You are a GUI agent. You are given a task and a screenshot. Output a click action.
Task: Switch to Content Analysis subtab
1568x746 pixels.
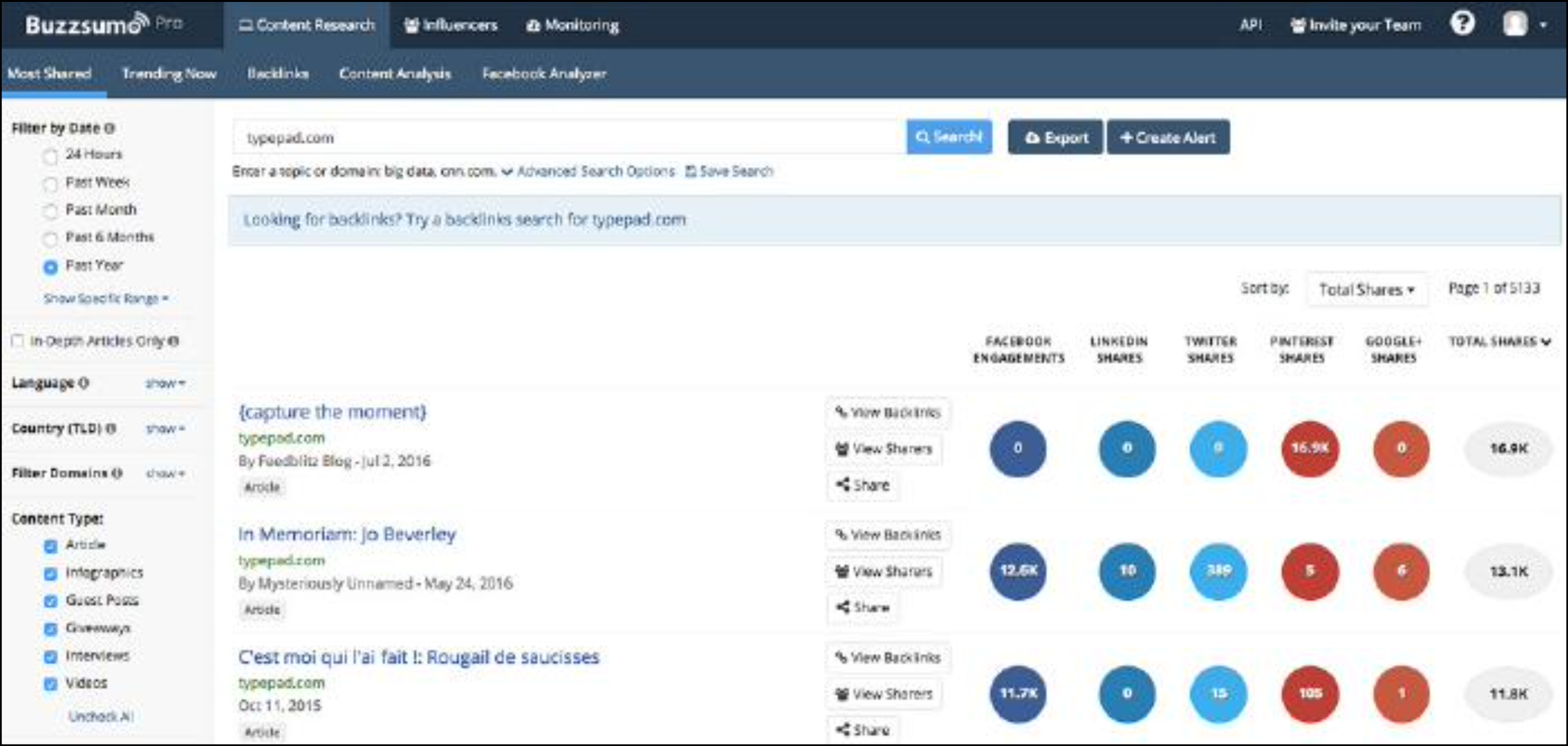click(395, 73)
